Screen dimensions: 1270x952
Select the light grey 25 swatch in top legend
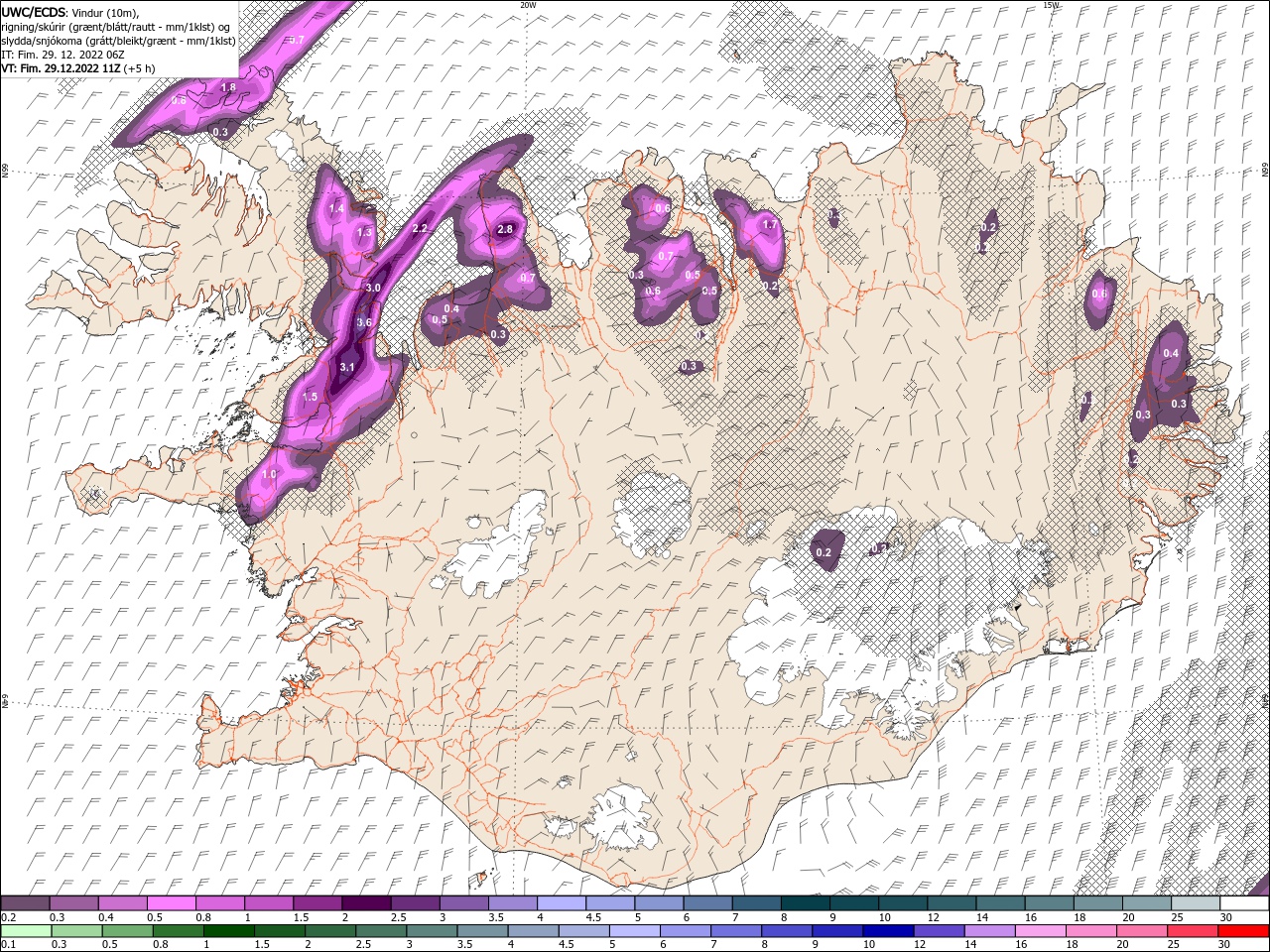1195,903
